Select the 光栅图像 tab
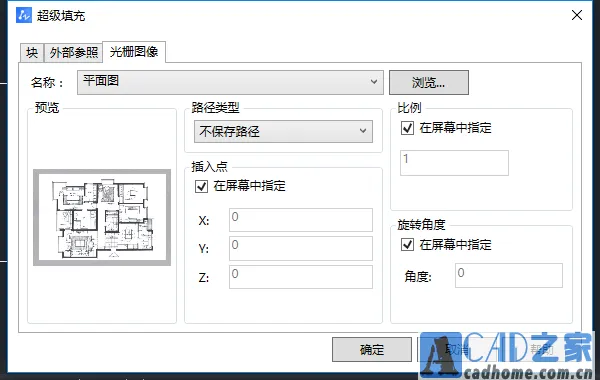The image size is (600, 380). click(x=134, y=51)
